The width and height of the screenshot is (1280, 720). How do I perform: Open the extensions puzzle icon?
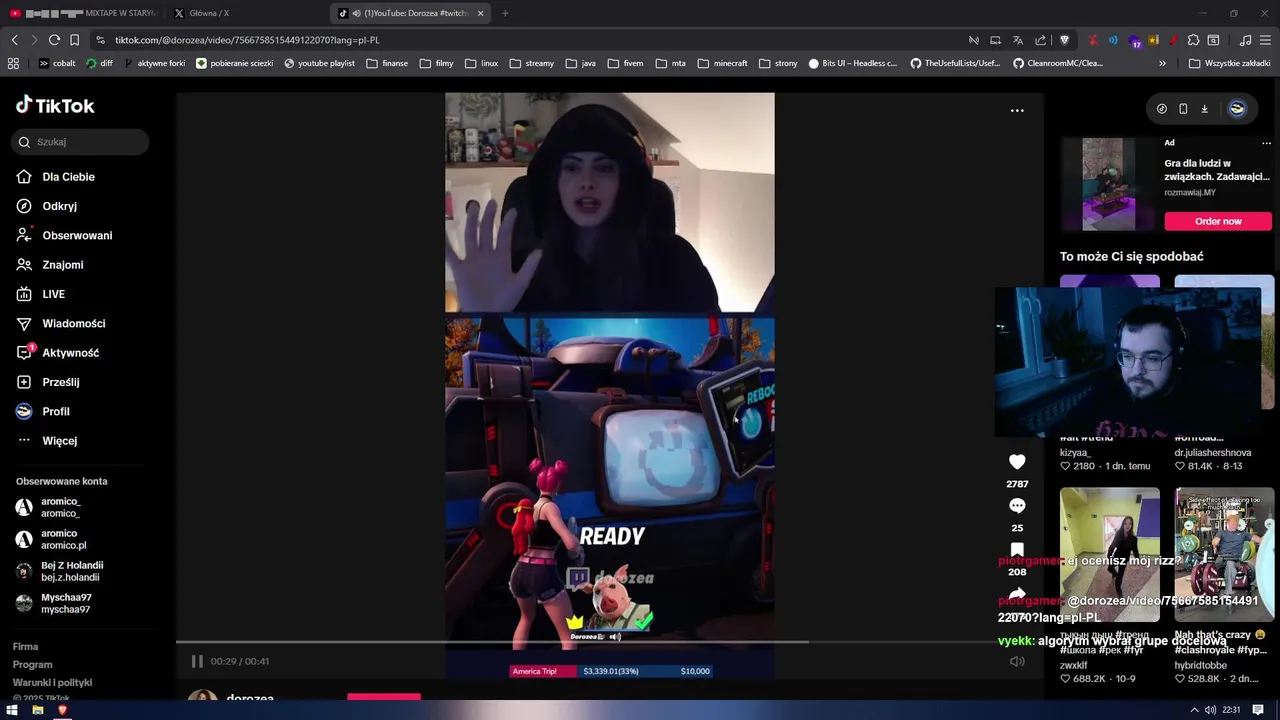(1193, 40)
